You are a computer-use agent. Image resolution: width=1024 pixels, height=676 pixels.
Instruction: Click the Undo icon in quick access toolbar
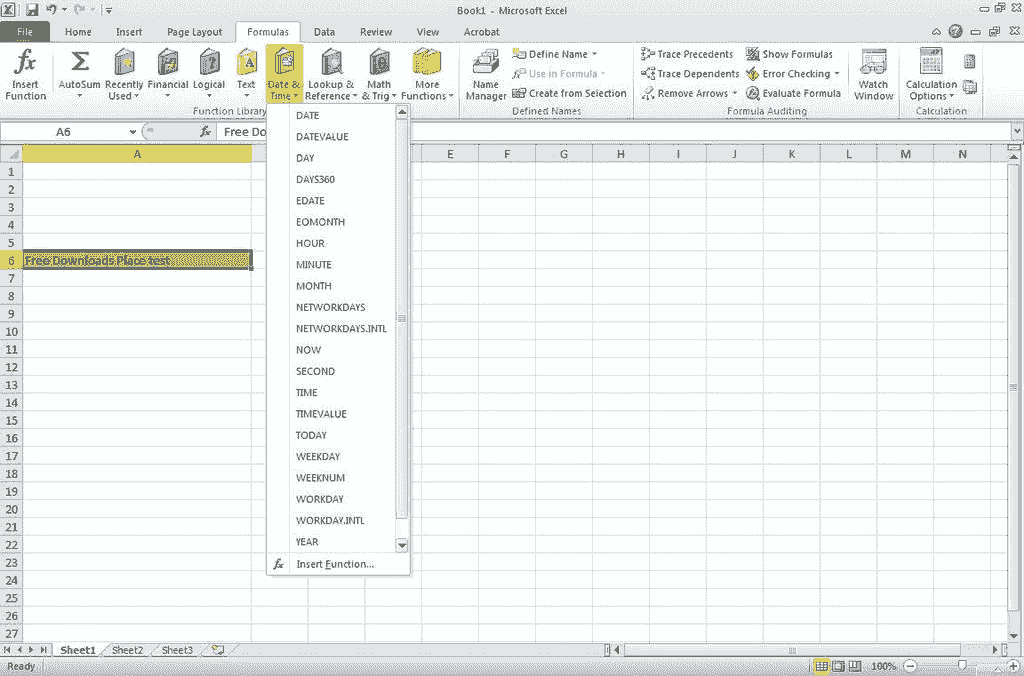pyautogui.click(x=52, y=10)
